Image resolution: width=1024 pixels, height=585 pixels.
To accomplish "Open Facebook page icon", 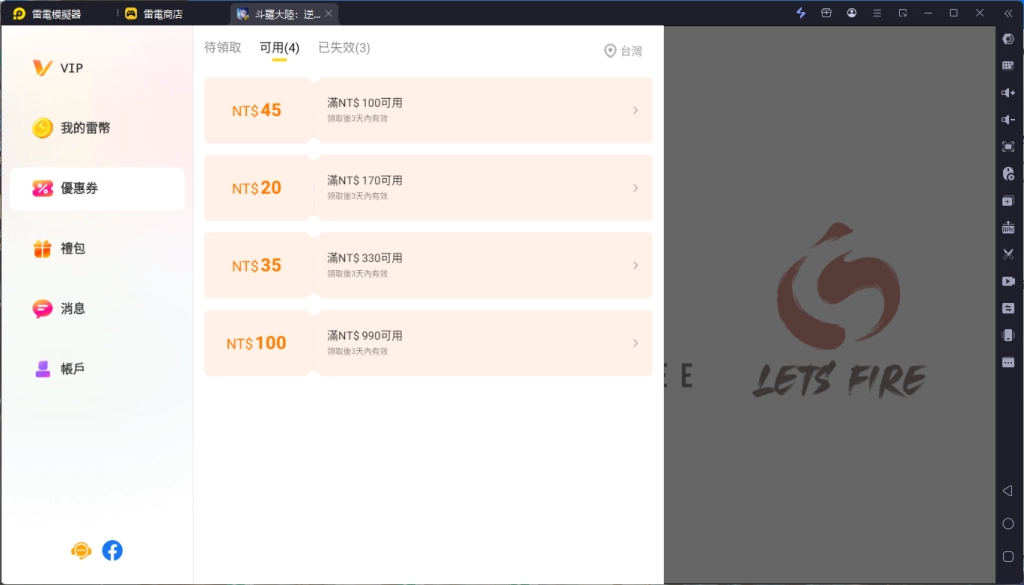I will click(112, 550).
